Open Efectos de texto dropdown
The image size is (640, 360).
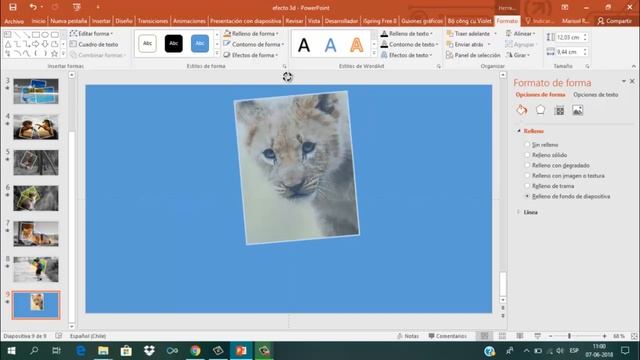(x=407, y=55)
